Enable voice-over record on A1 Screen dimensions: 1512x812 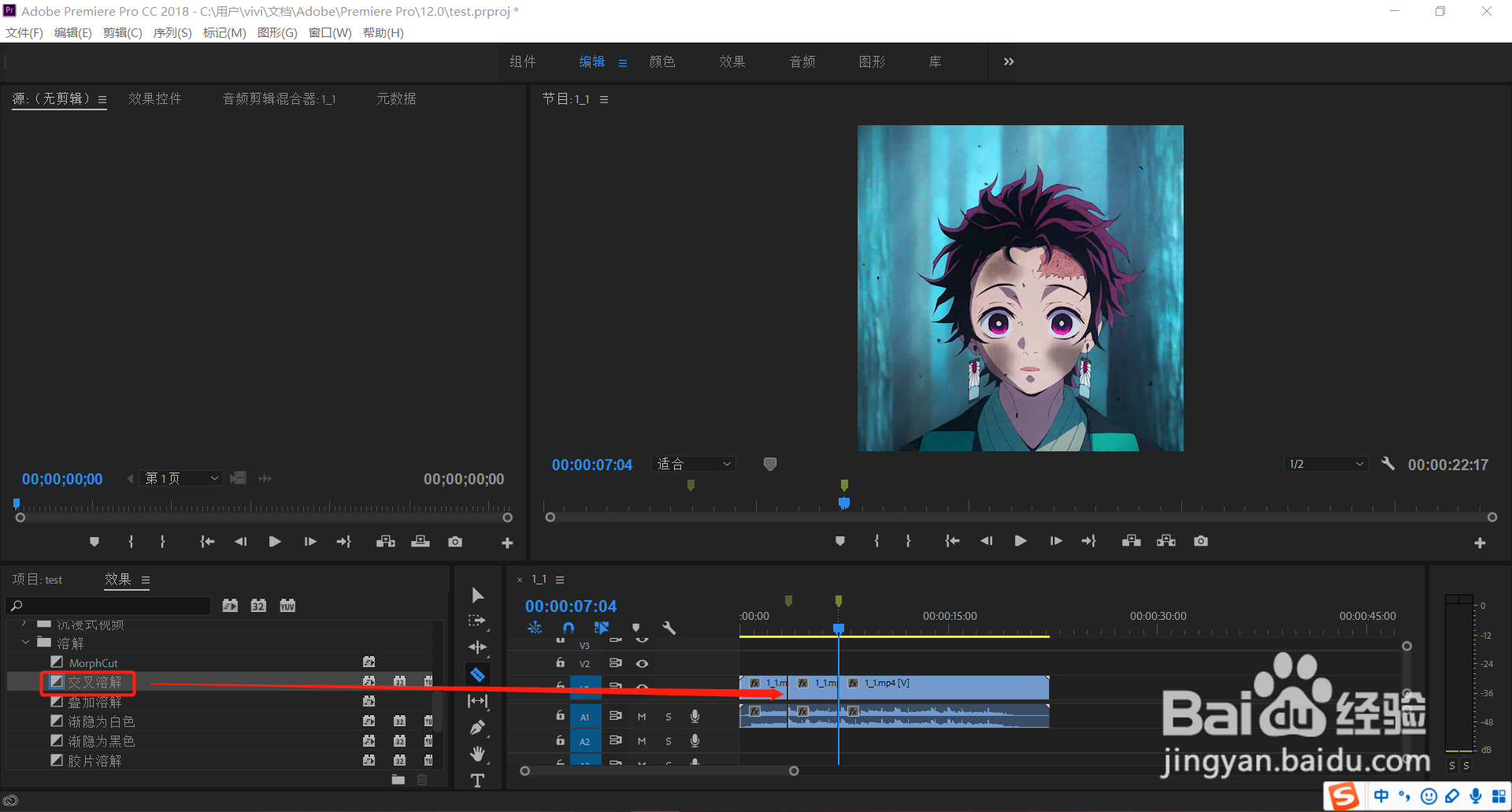click(x=695, y=716)
